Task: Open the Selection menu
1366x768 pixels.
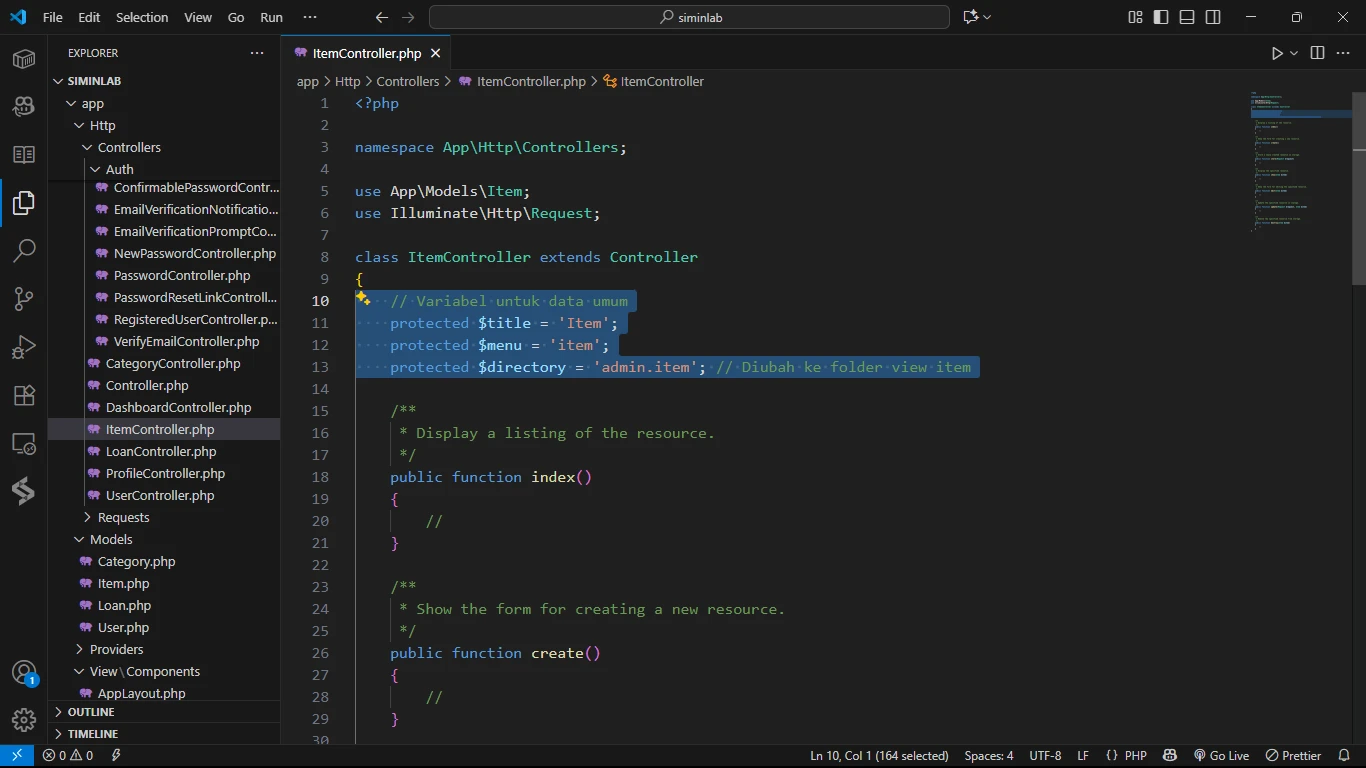Action: pos(142,17)
